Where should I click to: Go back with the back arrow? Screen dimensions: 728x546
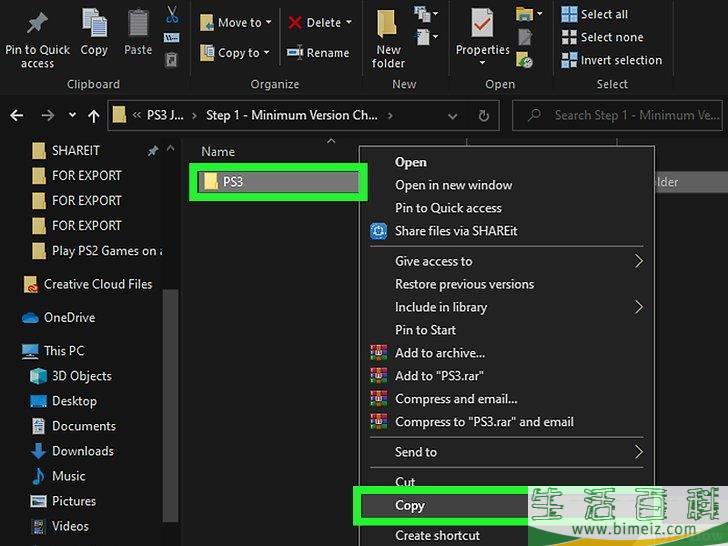pos(17,115)
